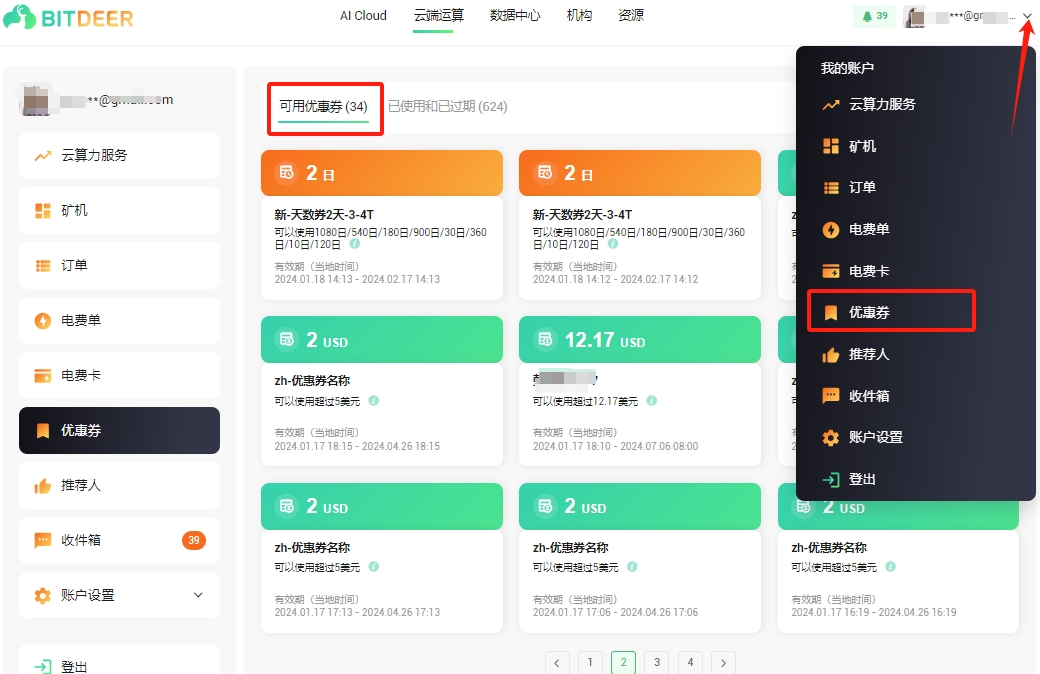1040x674 pixels.
Task: Click the logout arrow icon in left sidebar
Action: point(43,666)
